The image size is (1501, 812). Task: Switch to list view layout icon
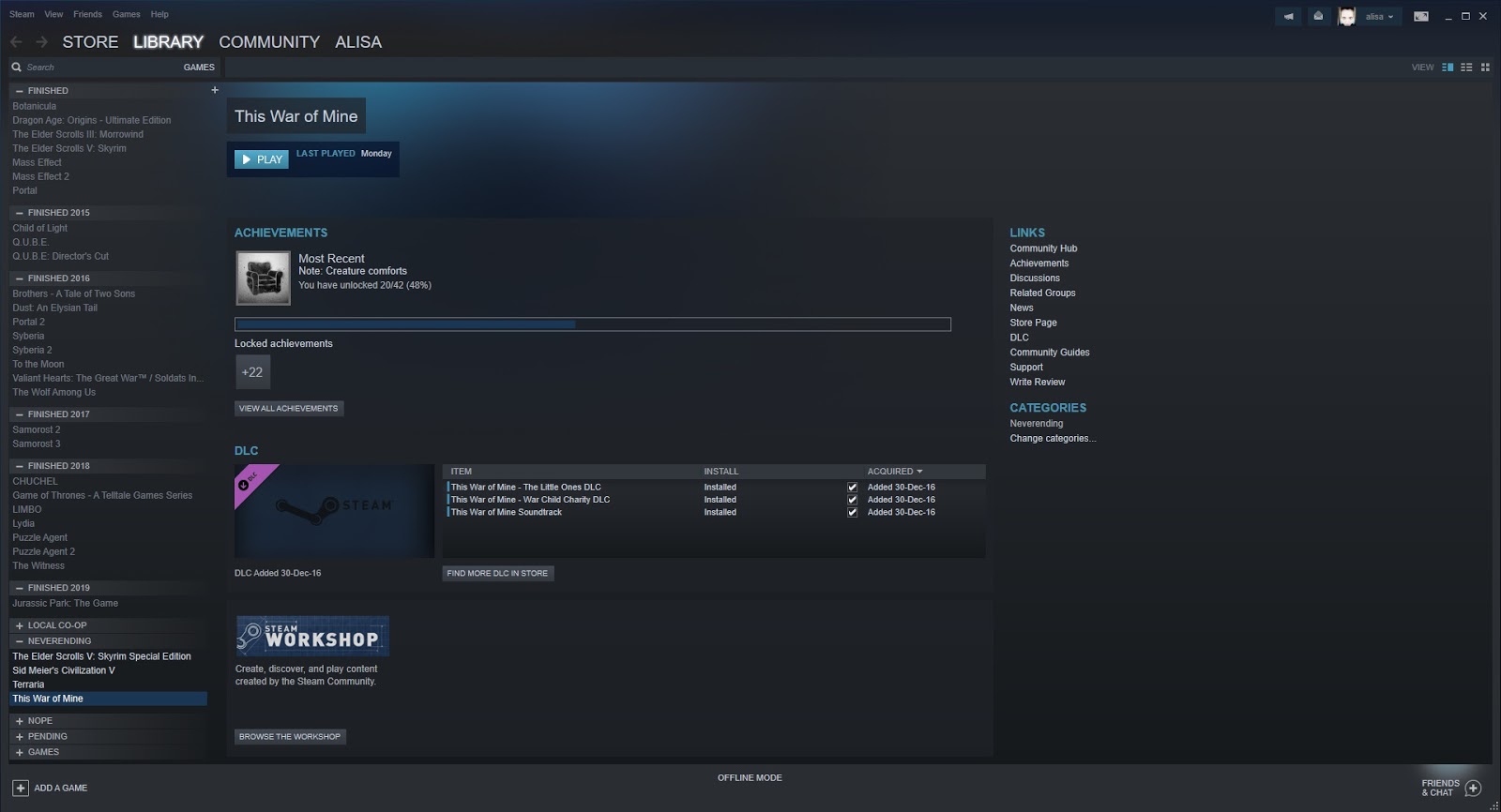click(1466, 67)
